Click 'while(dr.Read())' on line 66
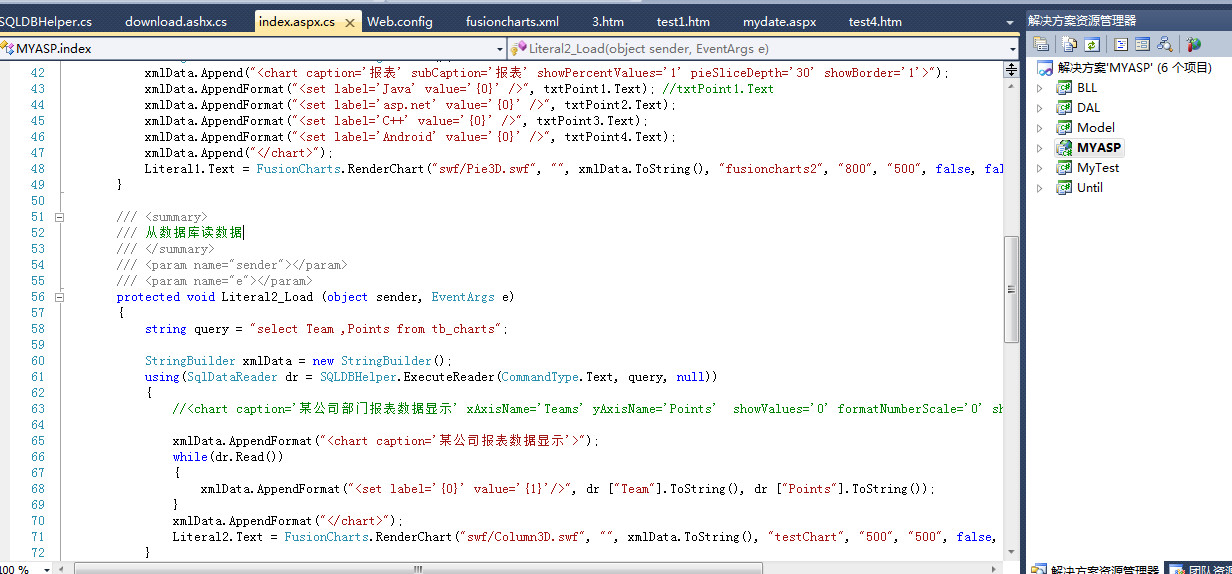The height and width of the screenshot is (574, 1232). click(x=229, y=457)
